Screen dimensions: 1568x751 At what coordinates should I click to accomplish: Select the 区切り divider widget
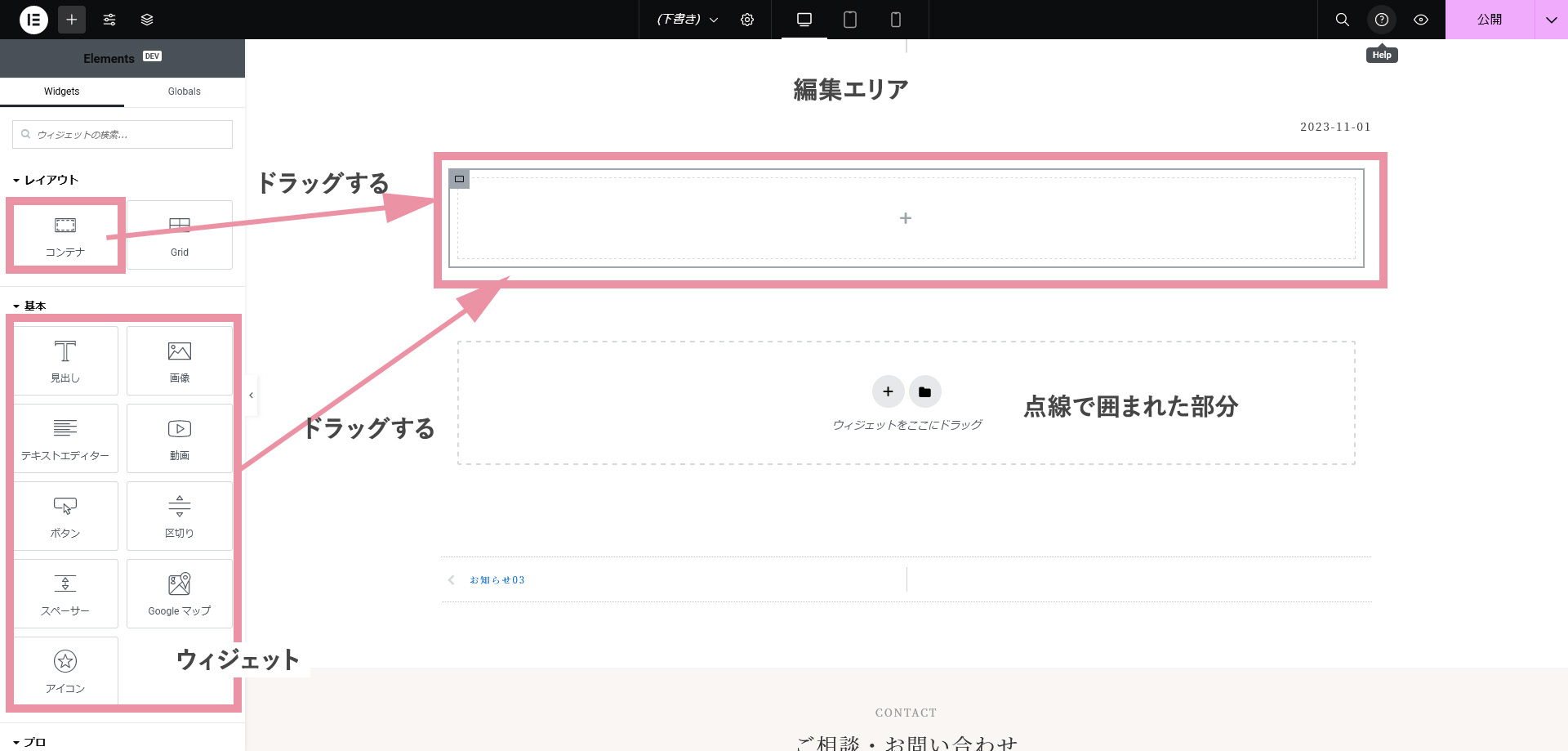click(x=180, y=516)
